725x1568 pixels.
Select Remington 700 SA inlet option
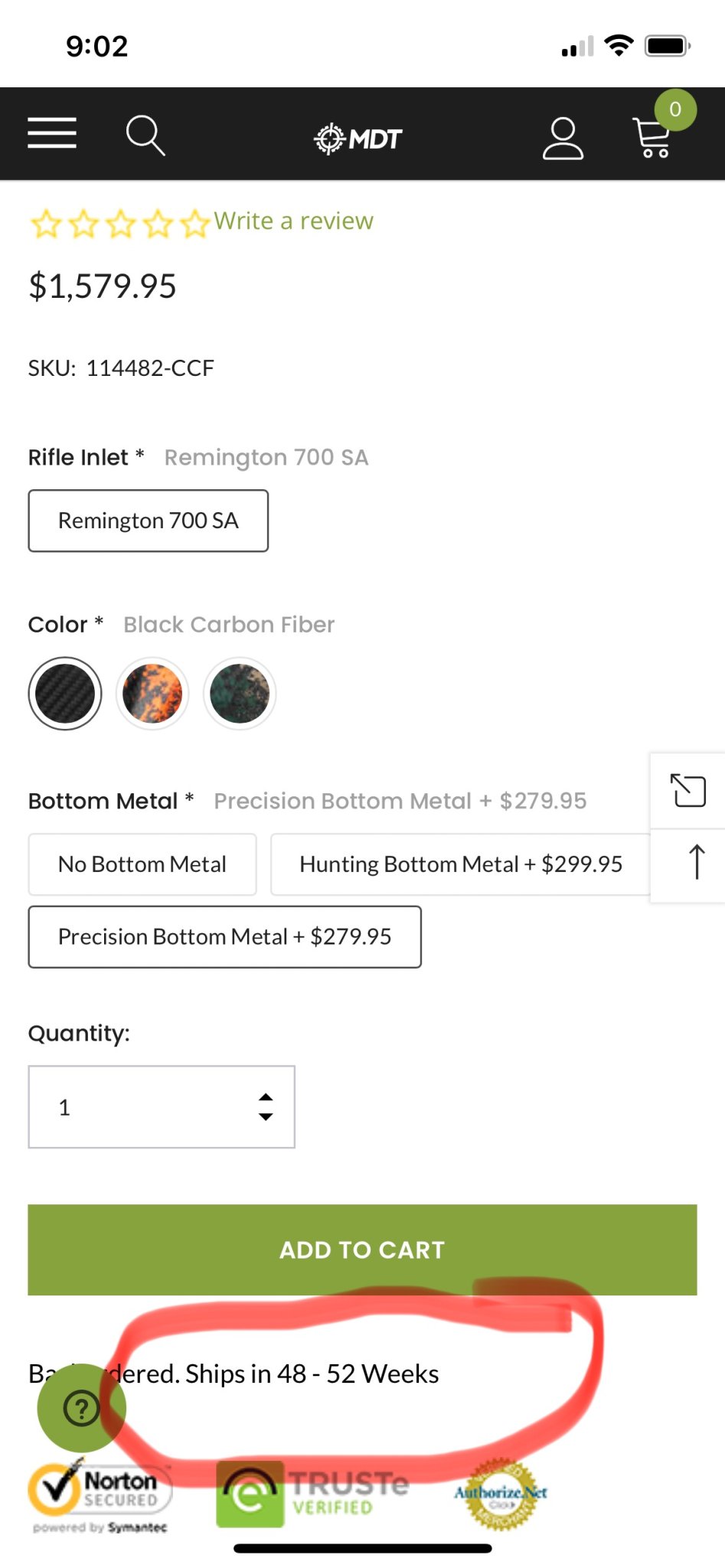[x=149, y=521]
